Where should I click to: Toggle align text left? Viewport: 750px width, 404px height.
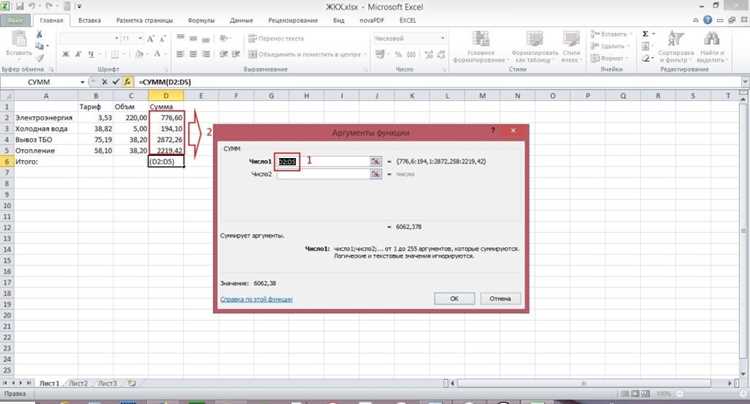pos(180,54)
